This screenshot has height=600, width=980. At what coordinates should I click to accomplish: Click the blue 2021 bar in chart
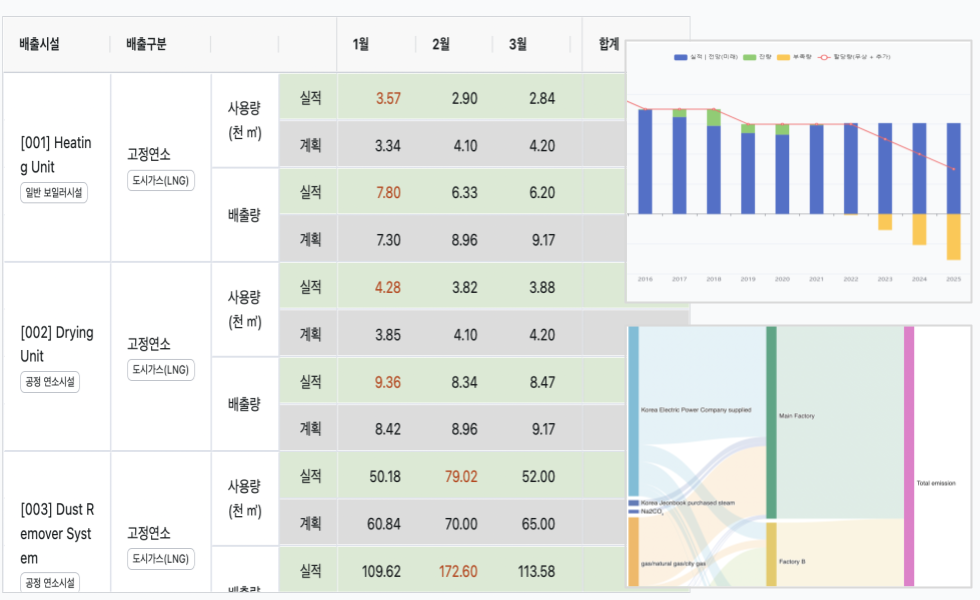pyautogui.click(x=816, y=169)
